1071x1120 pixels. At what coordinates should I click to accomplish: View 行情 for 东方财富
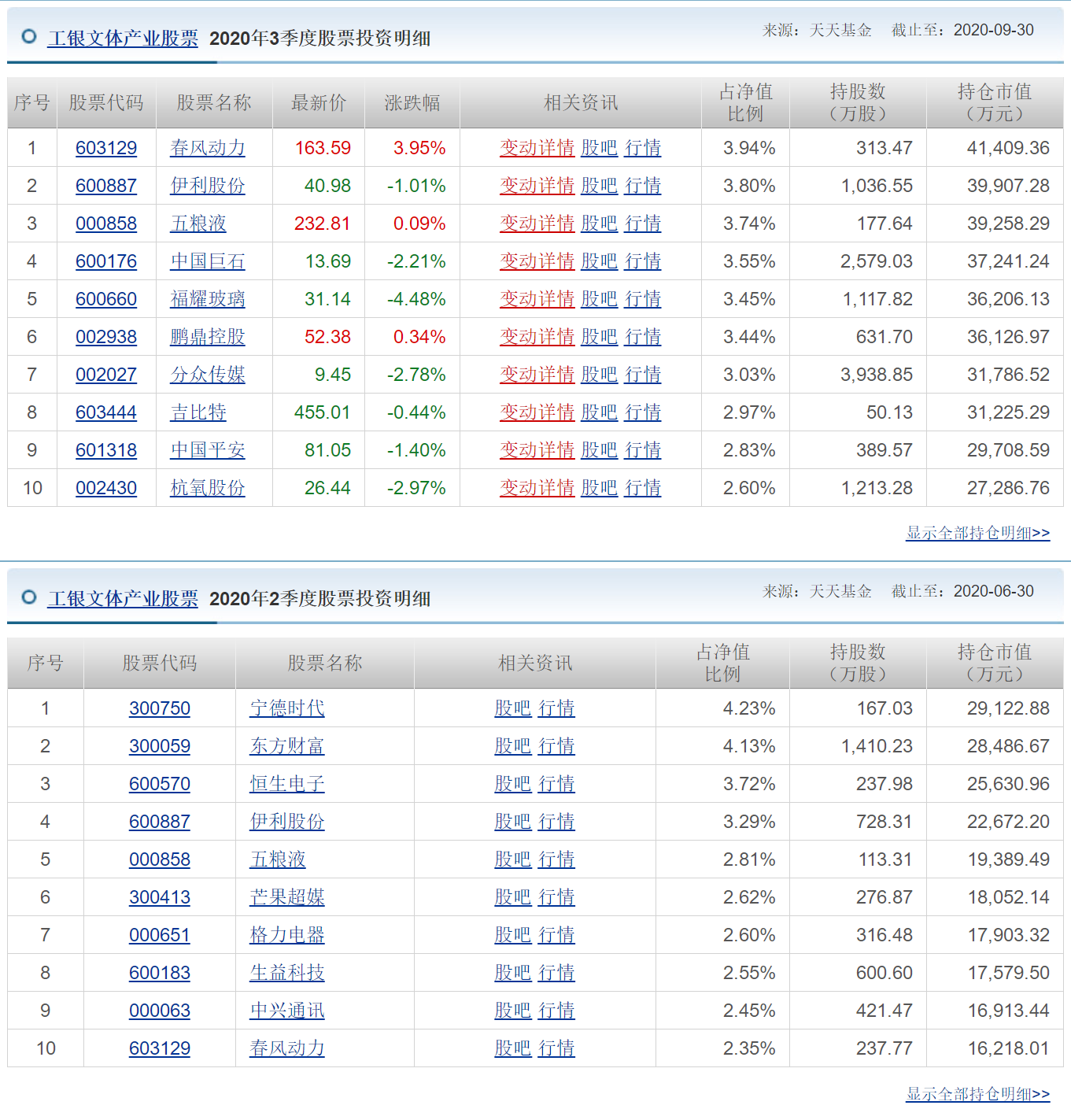tap(556, 746)
